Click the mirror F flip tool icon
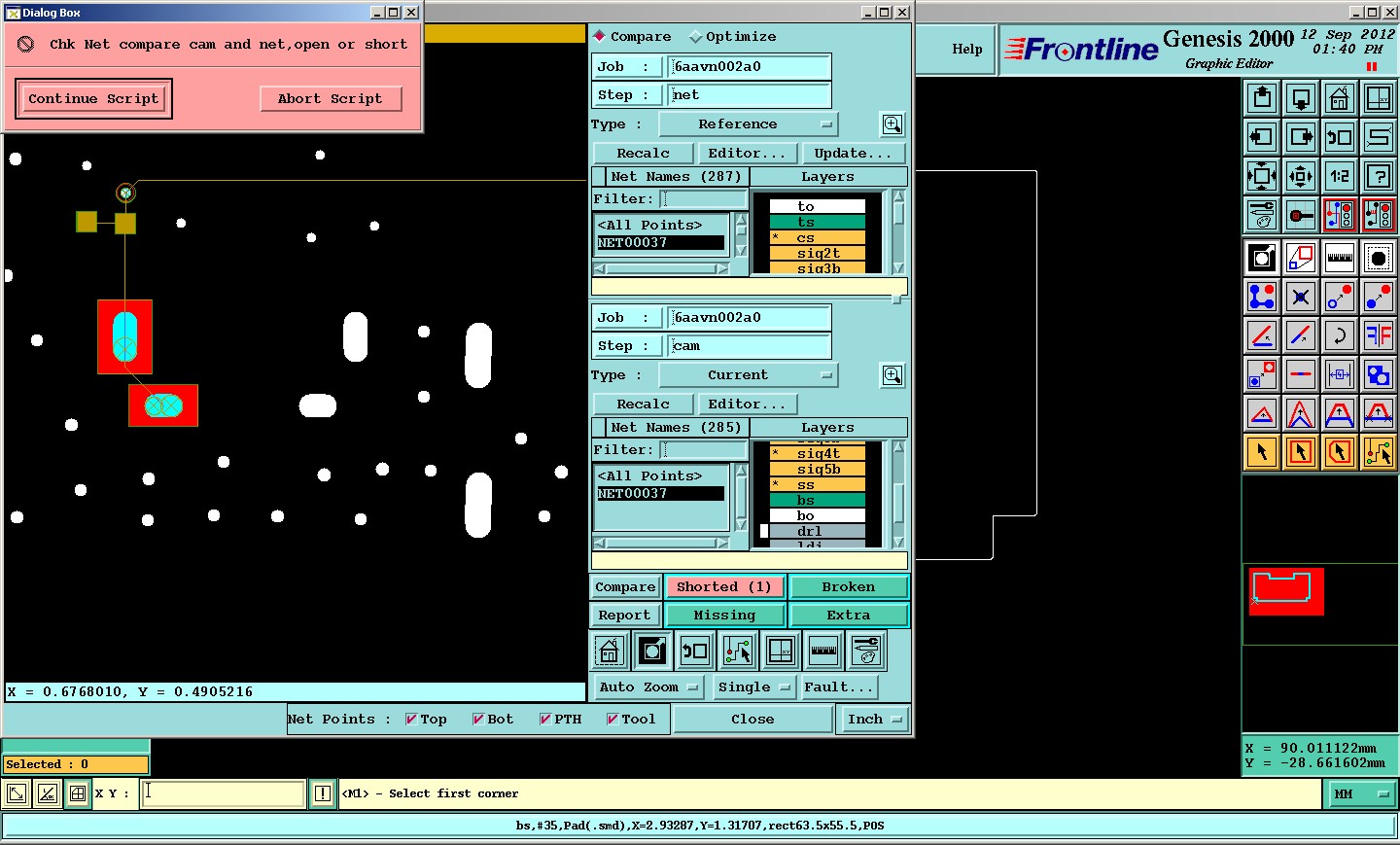Viewport: 1400px width, 845px height. point(1379,335)
